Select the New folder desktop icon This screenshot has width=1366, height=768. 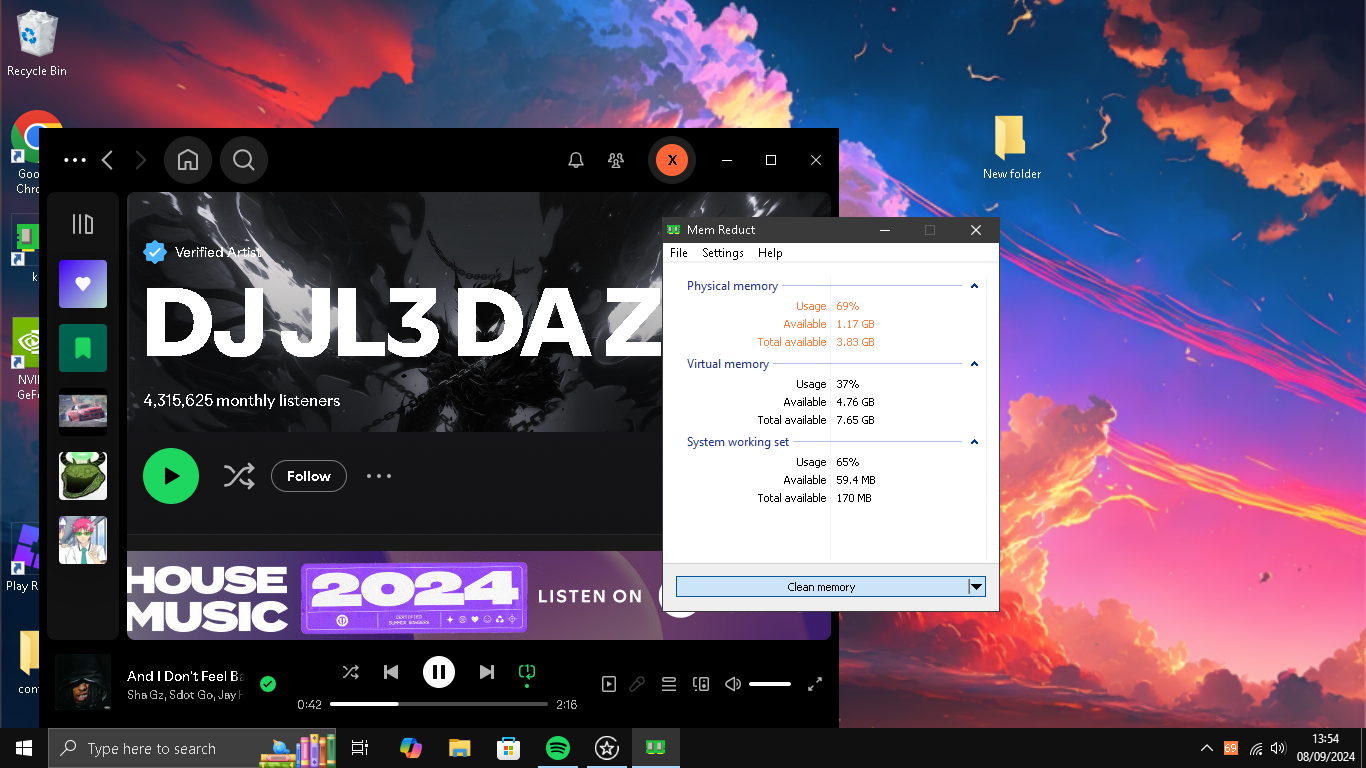point(1011,148)
